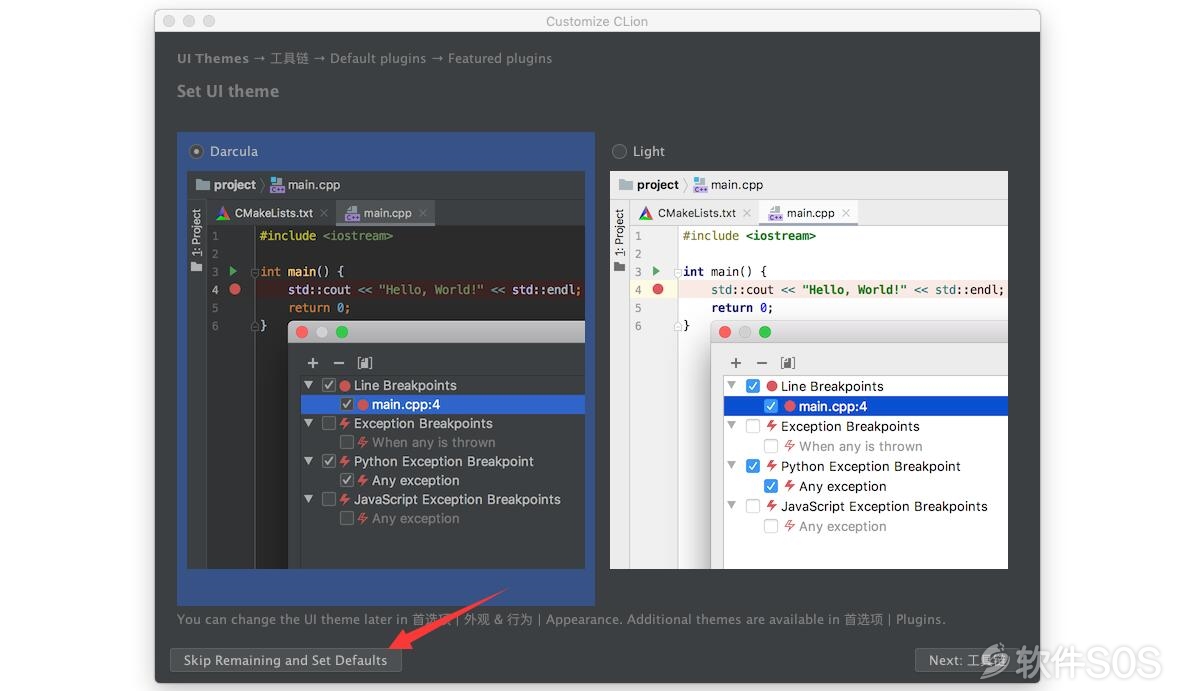The height and width of the screenshot is (691, 1178).
Task: Click plus add breakpoint icon in Light preview
Action: 735,363
